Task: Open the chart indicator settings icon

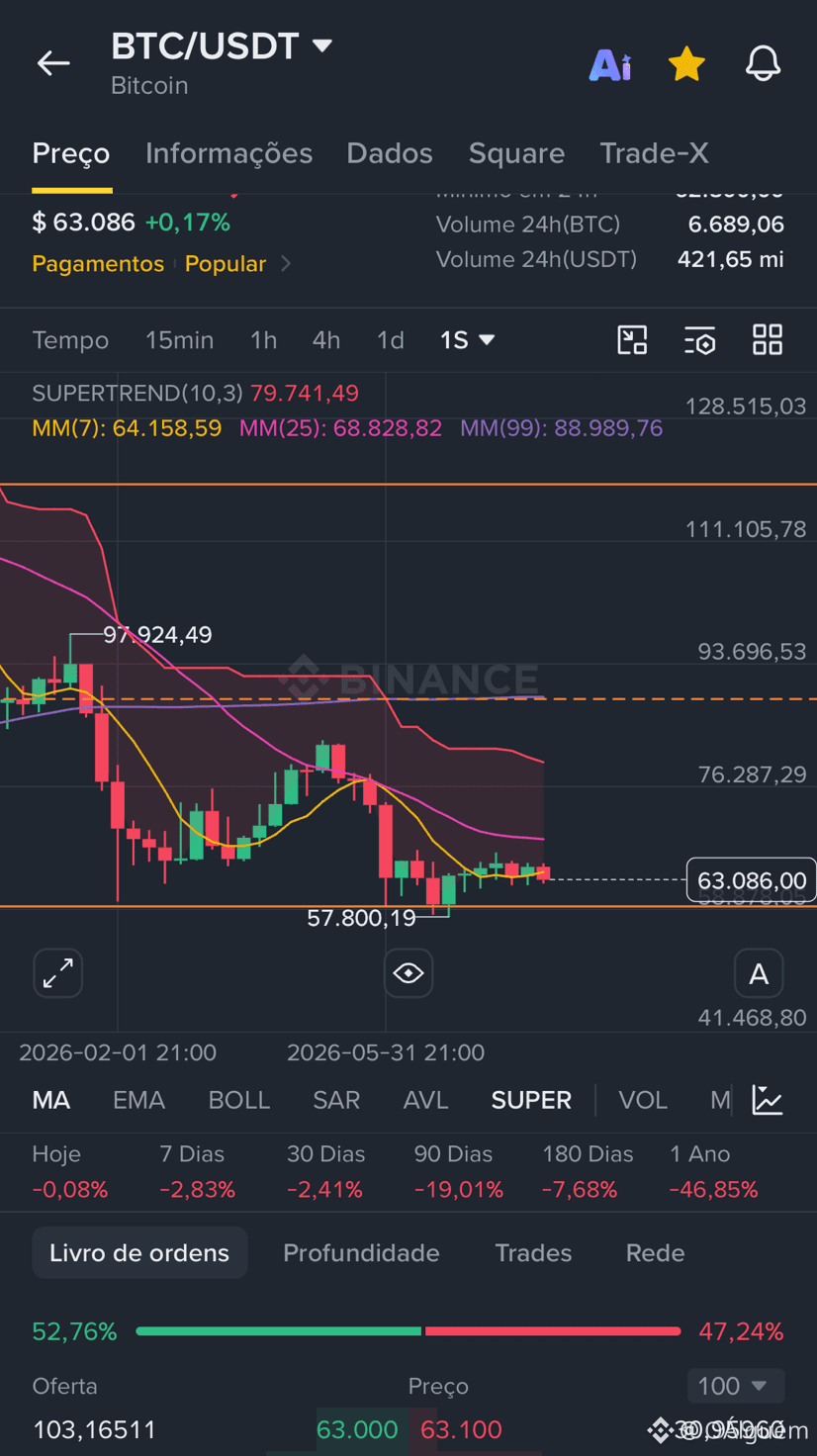Action: [699, 340]
